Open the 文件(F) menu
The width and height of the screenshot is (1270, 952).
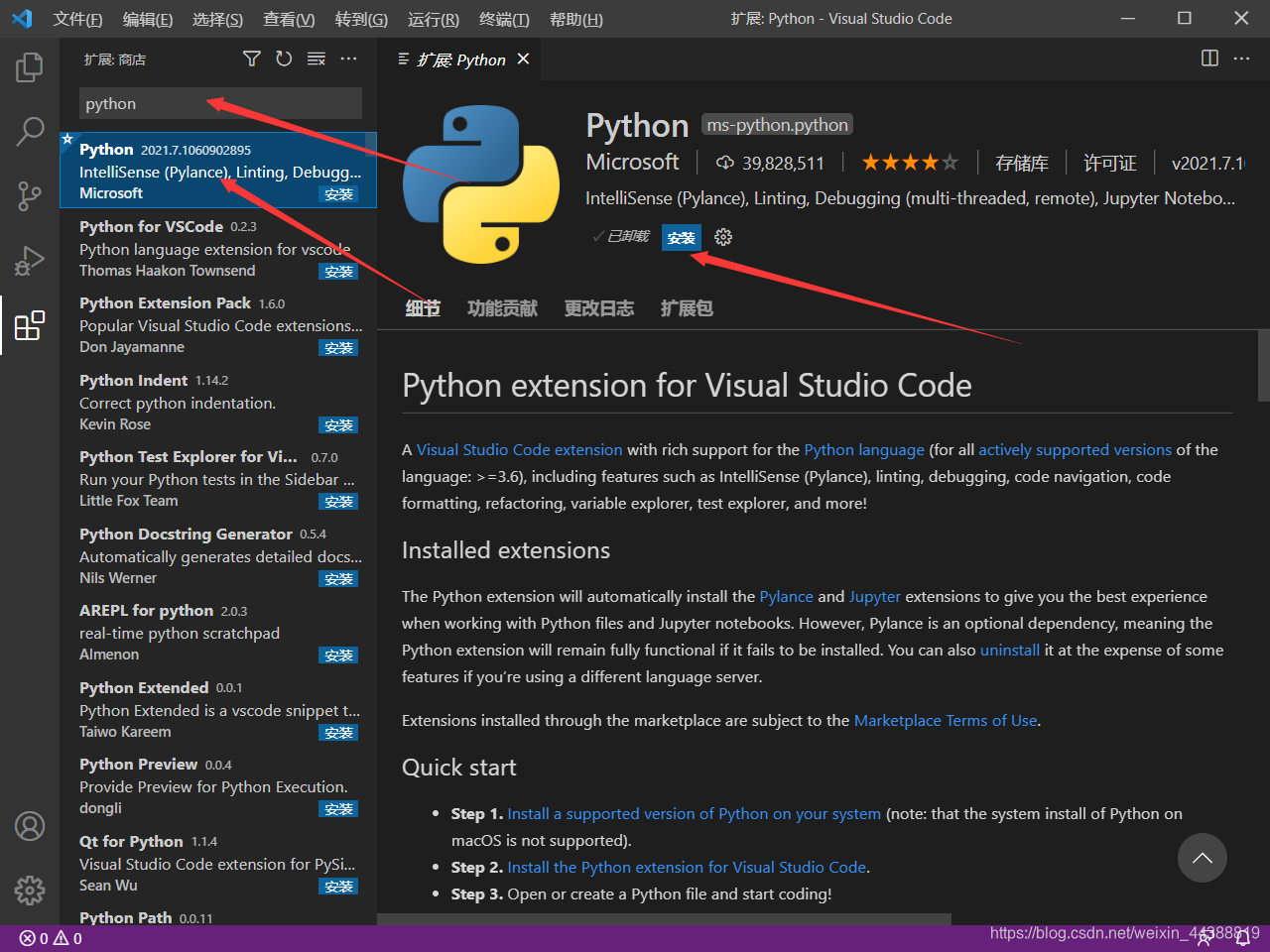pos(77,19)
